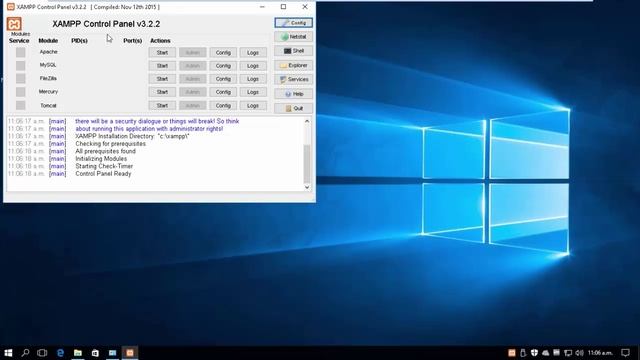Open Config for FileZilla
The height and width of the screenshot is (360, 640).
pos(223,79)
